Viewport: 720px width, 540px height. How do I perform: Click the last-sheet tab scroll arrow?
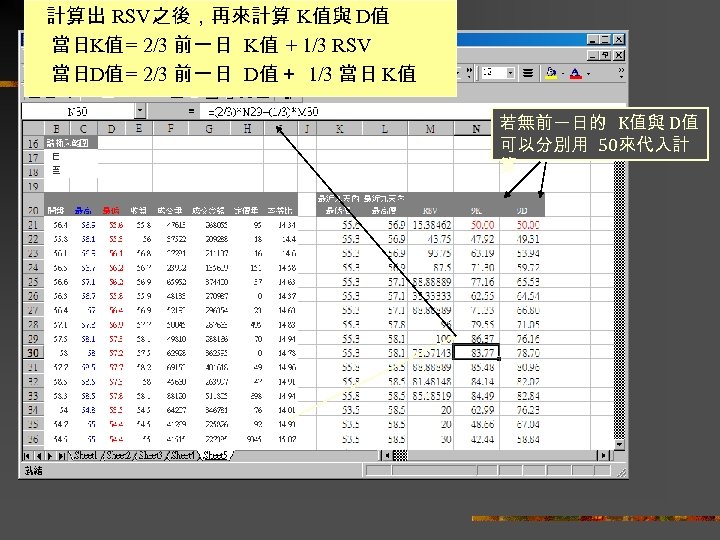[x=61, y=456]
